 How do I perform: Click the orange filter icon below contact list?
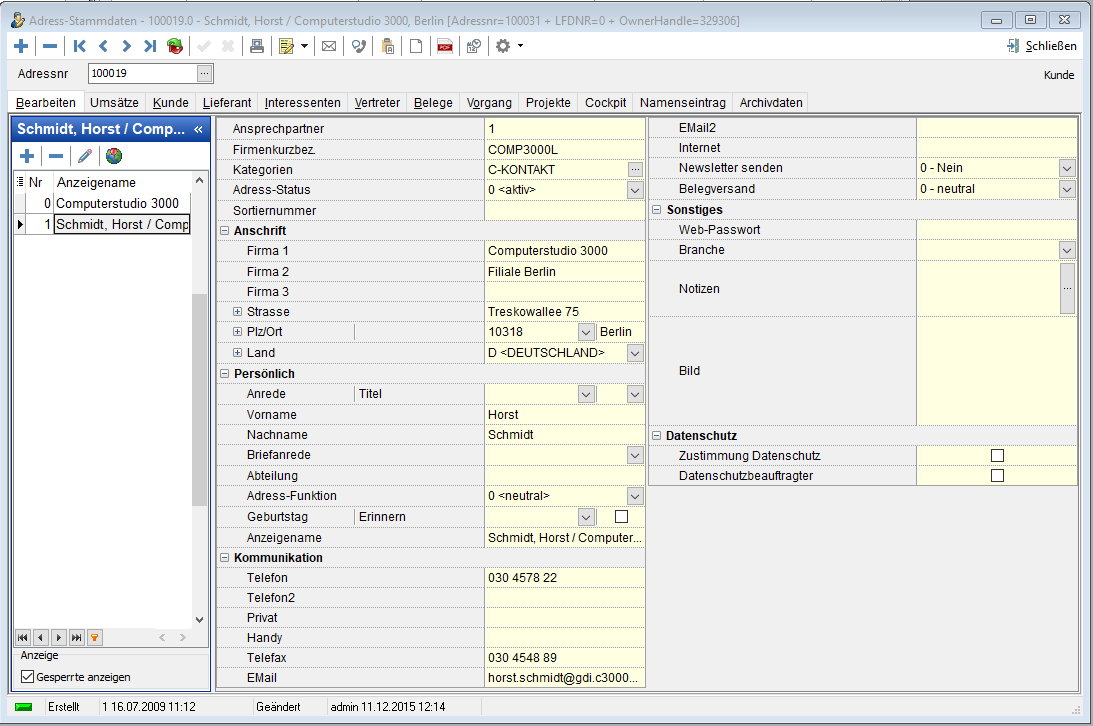click(x=95, y=637)
